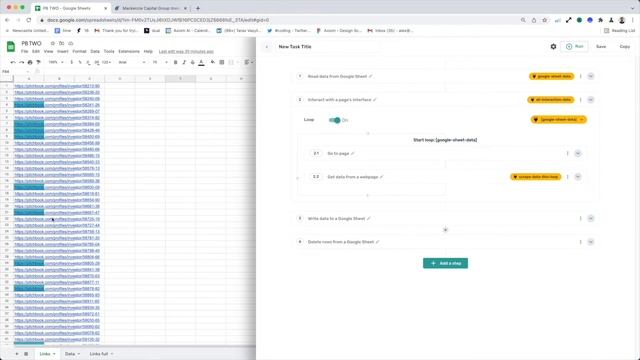Open more options for step 1
The height and width of the screenshot is (360, 640).
[x=580, y=76]
